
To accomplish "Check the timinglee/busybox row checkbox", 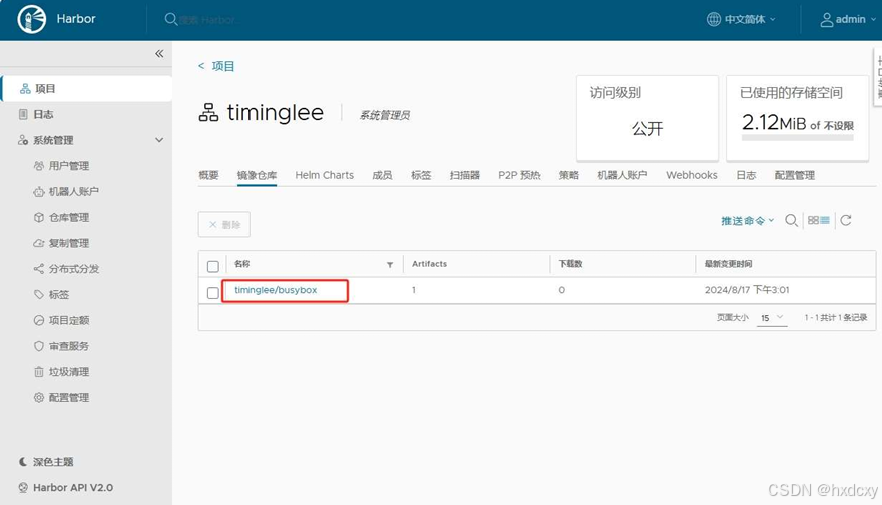I will coord(213,292).
